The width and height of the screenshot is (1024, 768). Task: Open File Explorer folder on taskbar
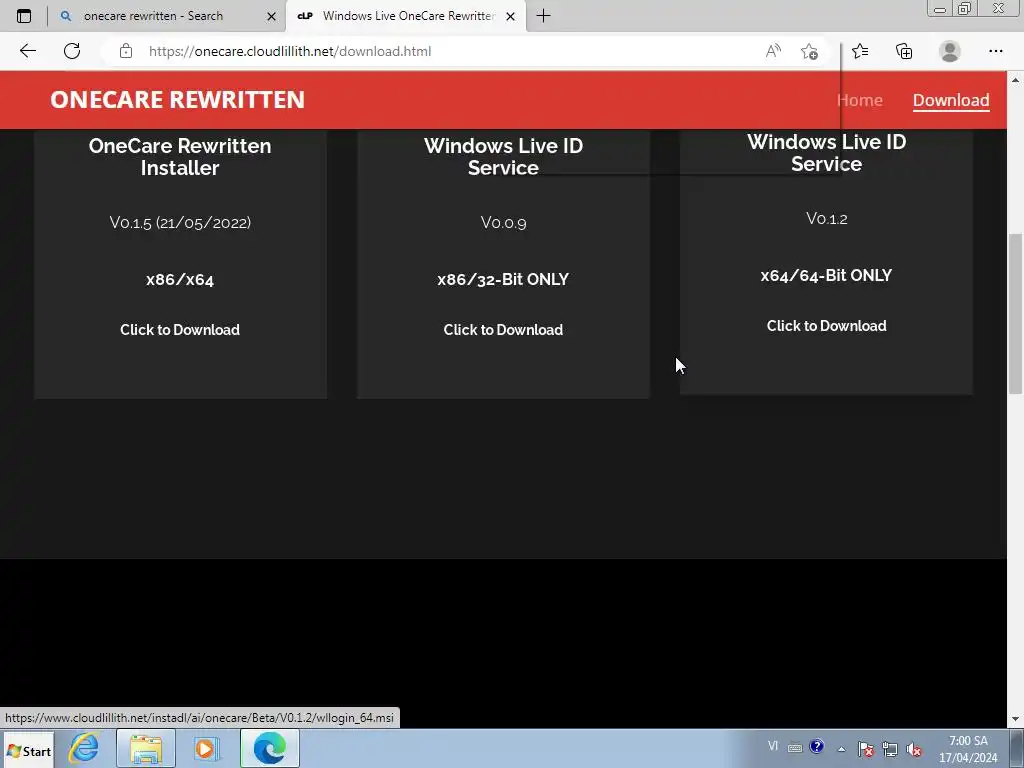tap(146, 748)
